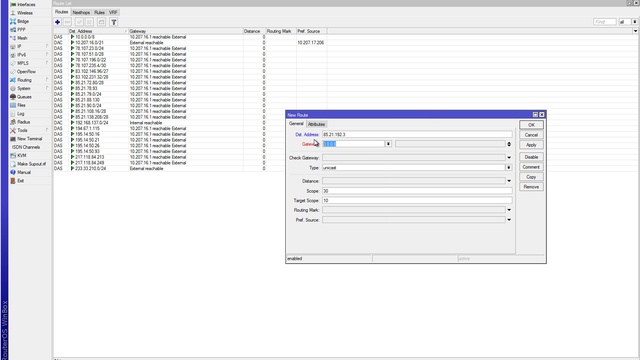Click Comment button in New Route dialog
Viewport: 640px width, 360px height.
click(x=531, y=167)
